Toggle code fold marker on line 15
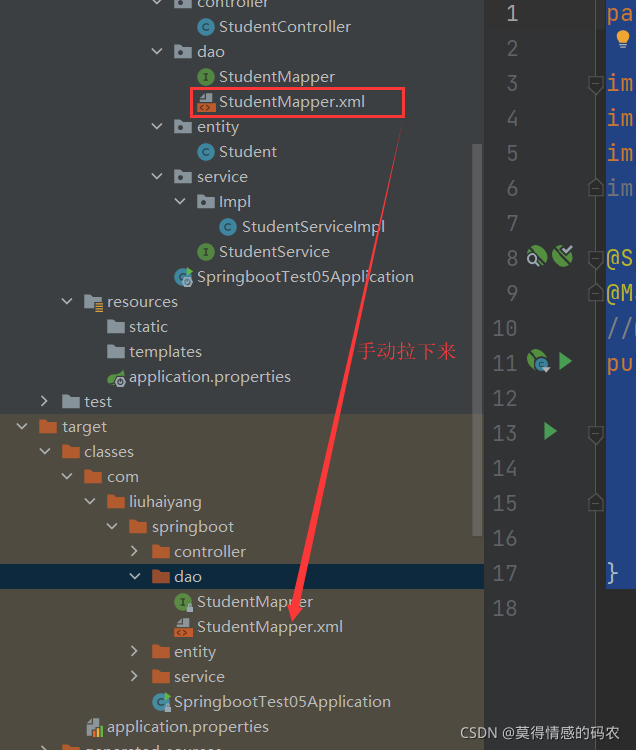The height and width of the screenshot is (750, 636). pos(595,503)
